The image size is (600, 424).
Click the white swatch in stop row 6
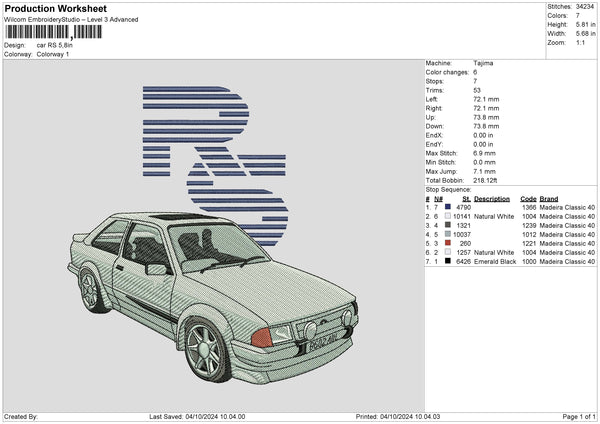point(448,252)
